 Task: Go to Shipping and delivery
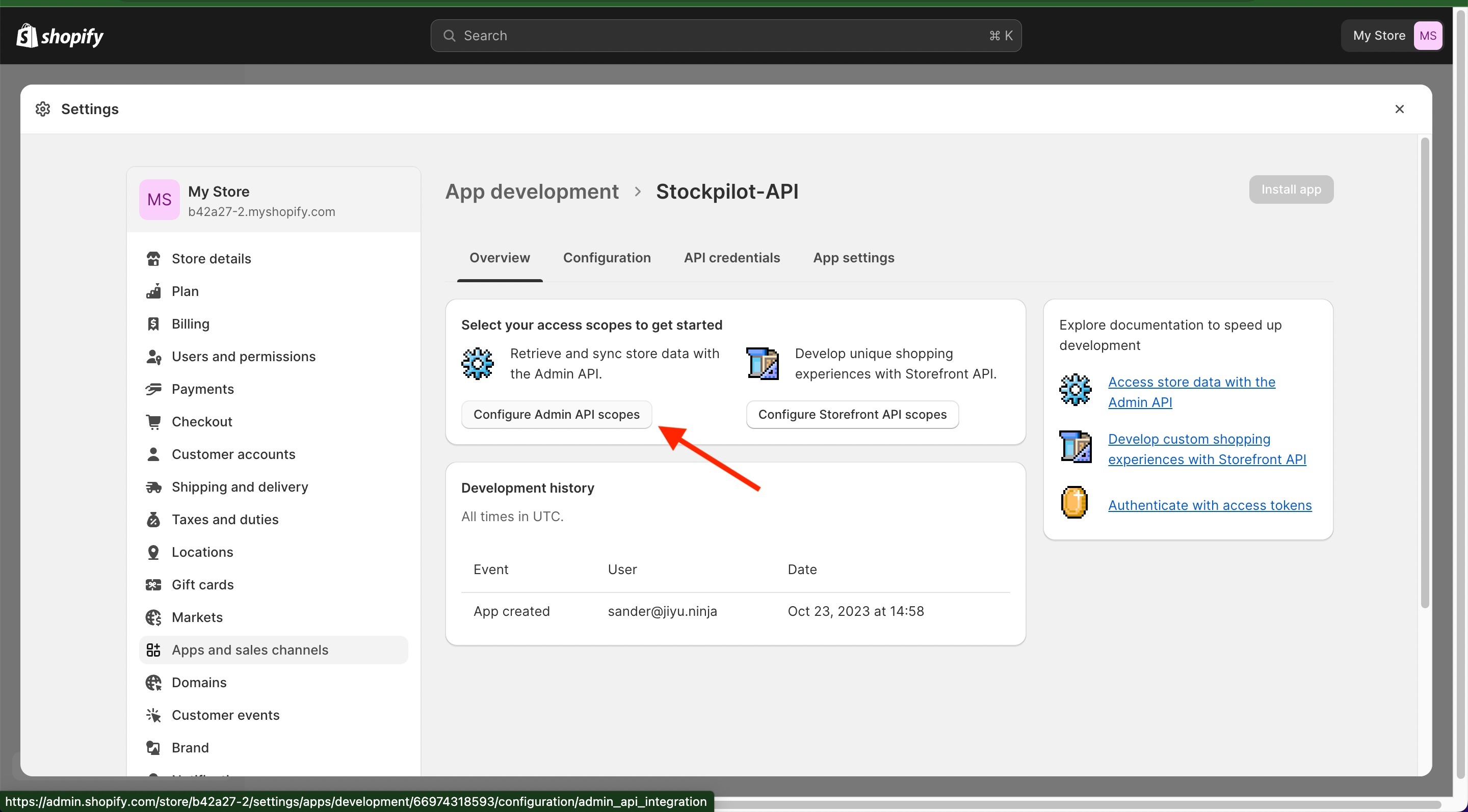pyautogui.click(x=274, y=487)
